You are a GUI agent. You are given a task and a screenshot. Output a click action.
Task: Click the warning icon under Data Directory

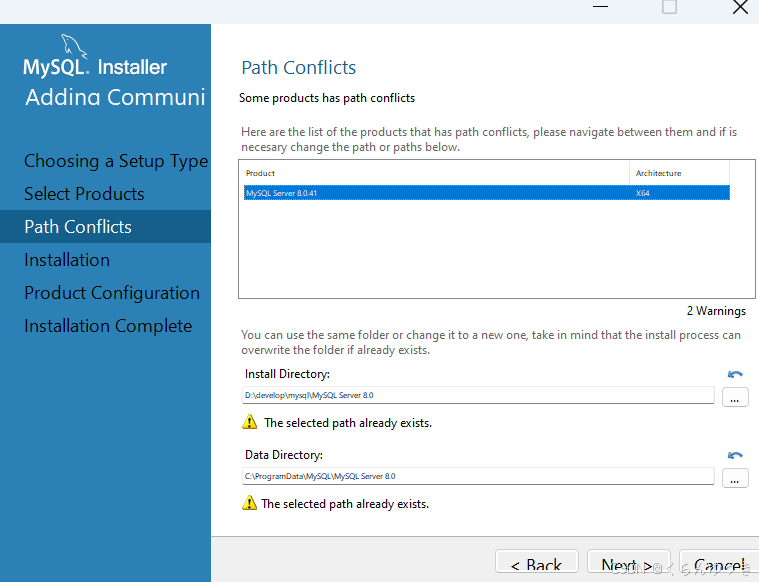click(249, 503)
